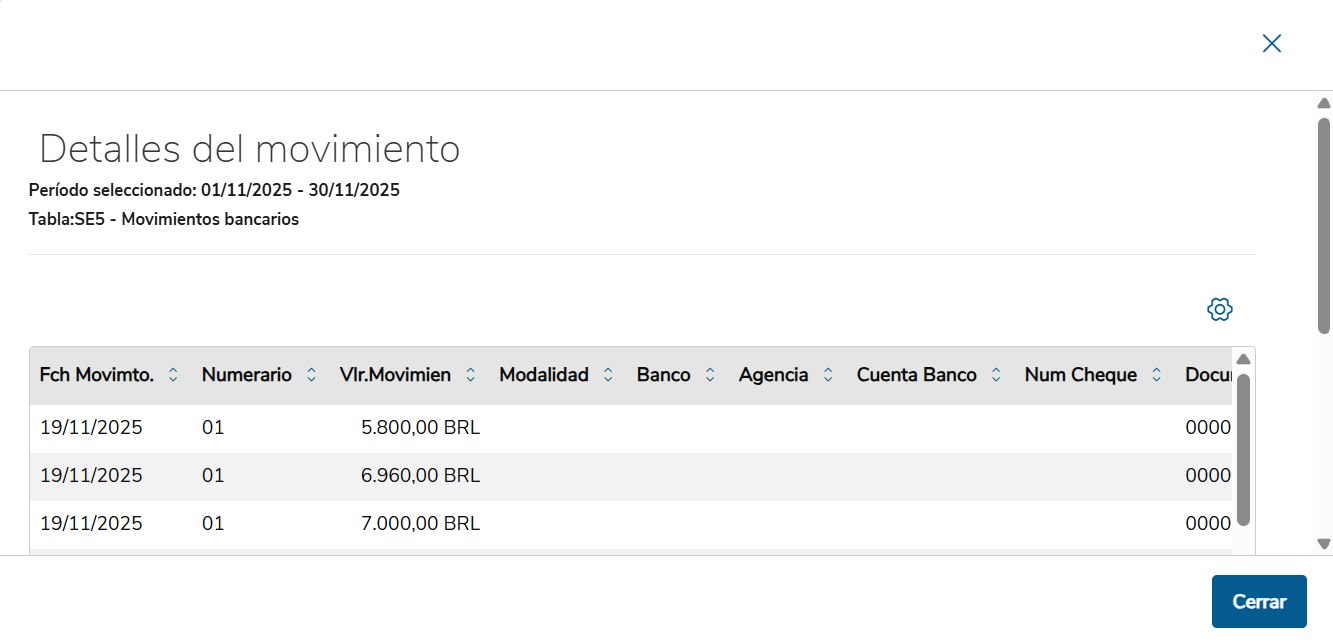Close the dialog with X icon
Image resolution: width=1333 pixels, height=643 pixels.
(1271, 43)
